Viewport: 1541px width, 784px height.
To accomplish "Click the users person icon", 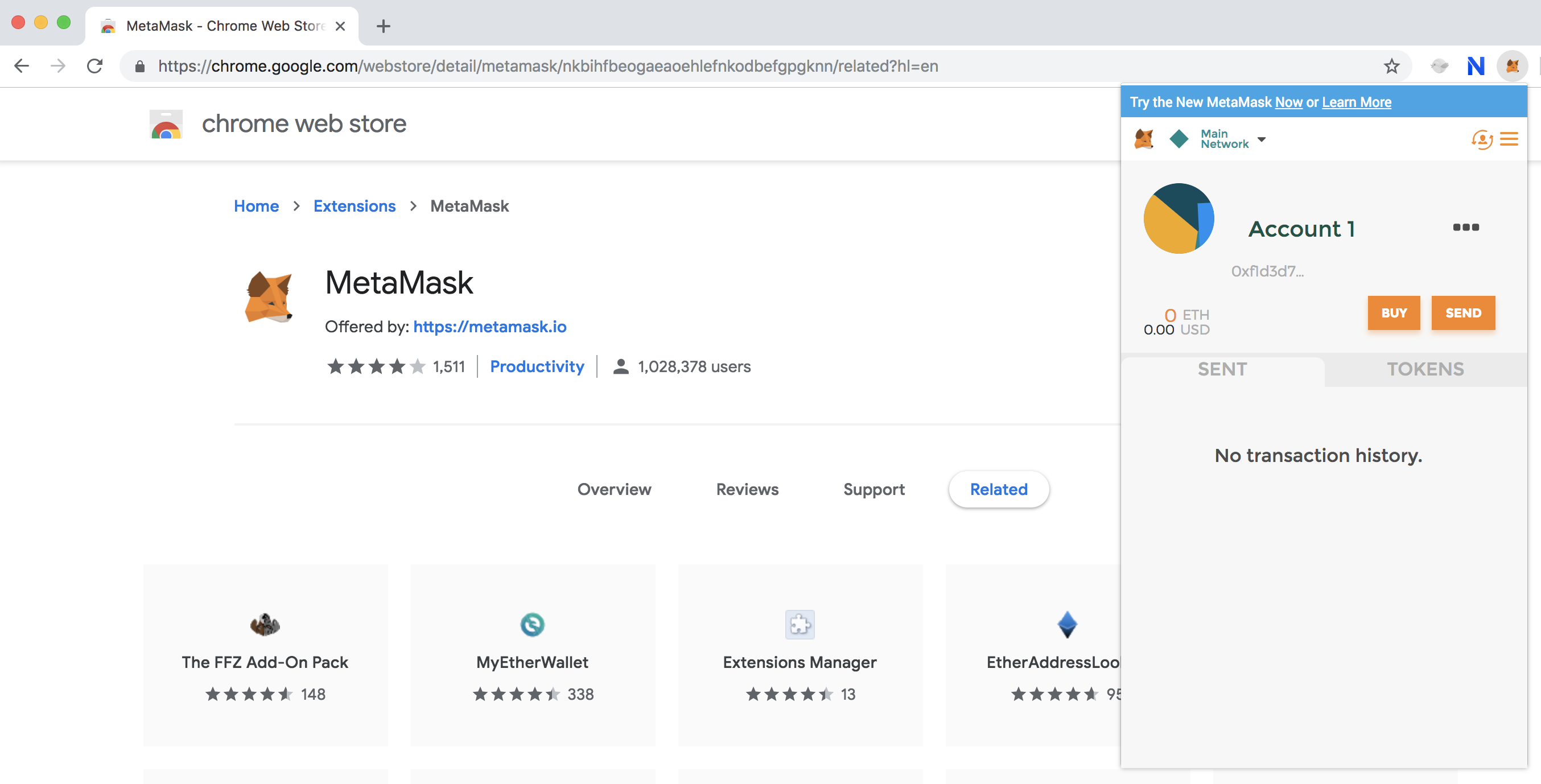I will coord(621,366).
